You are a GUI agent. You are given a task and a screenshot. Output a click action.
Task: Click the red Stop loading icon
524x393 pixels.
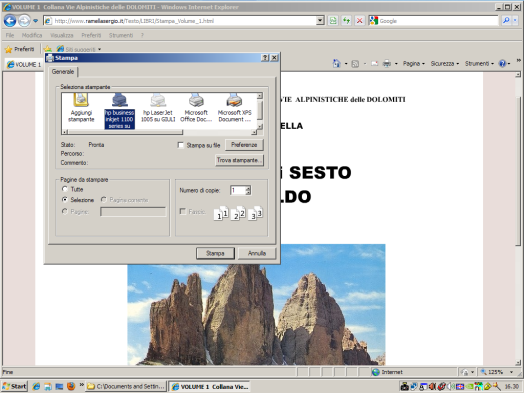(x=359, y=21)
